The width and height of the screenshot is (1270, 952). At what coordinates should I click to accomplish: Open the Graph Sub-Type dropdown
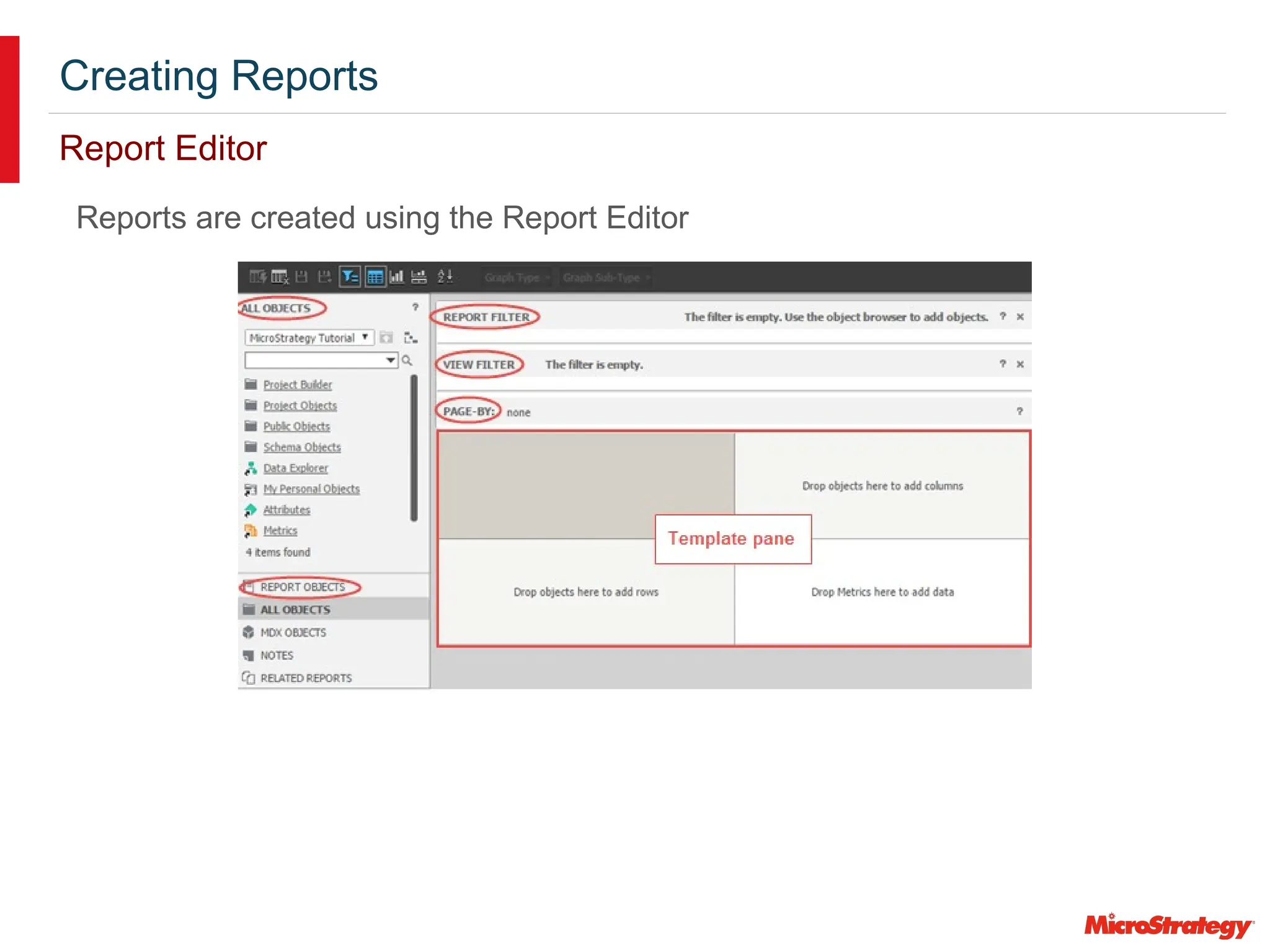[605, 278]
